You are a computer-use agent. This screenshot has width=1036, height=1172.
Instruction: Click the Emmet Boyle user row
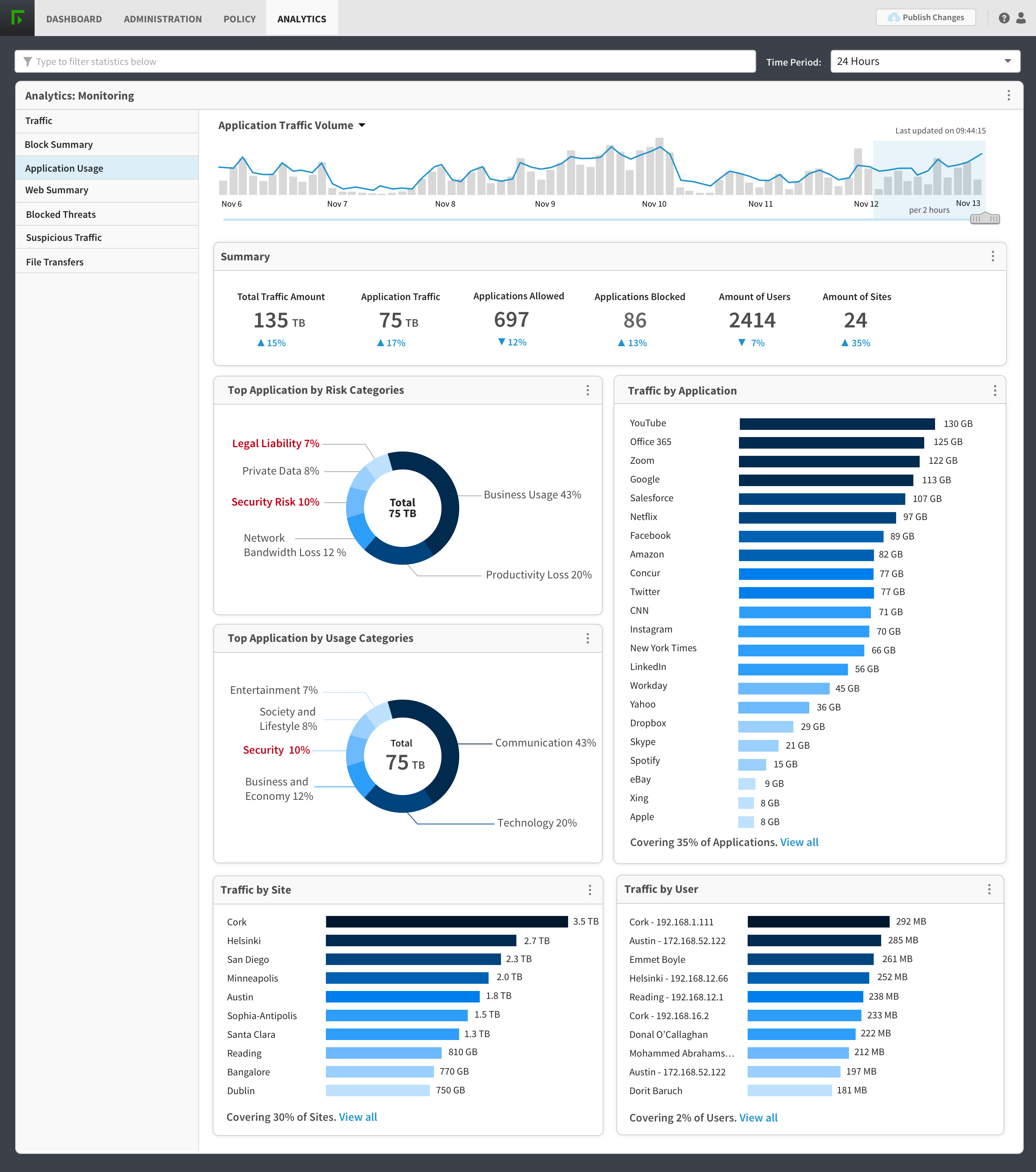coord(657,960)
